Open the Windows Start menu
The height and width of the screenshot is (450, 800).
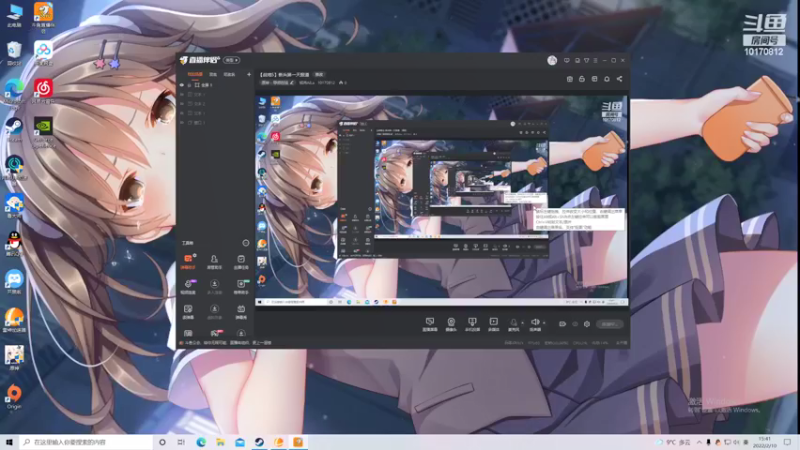(9, 442)
